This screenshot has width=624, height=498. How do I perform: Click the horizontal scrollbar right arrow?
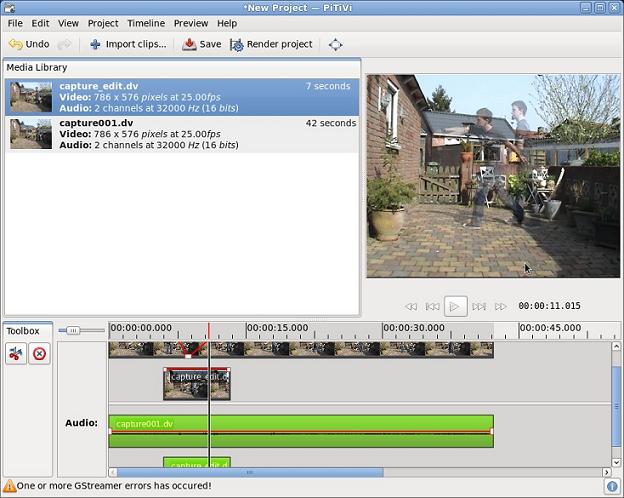click(x=606, y=472)
